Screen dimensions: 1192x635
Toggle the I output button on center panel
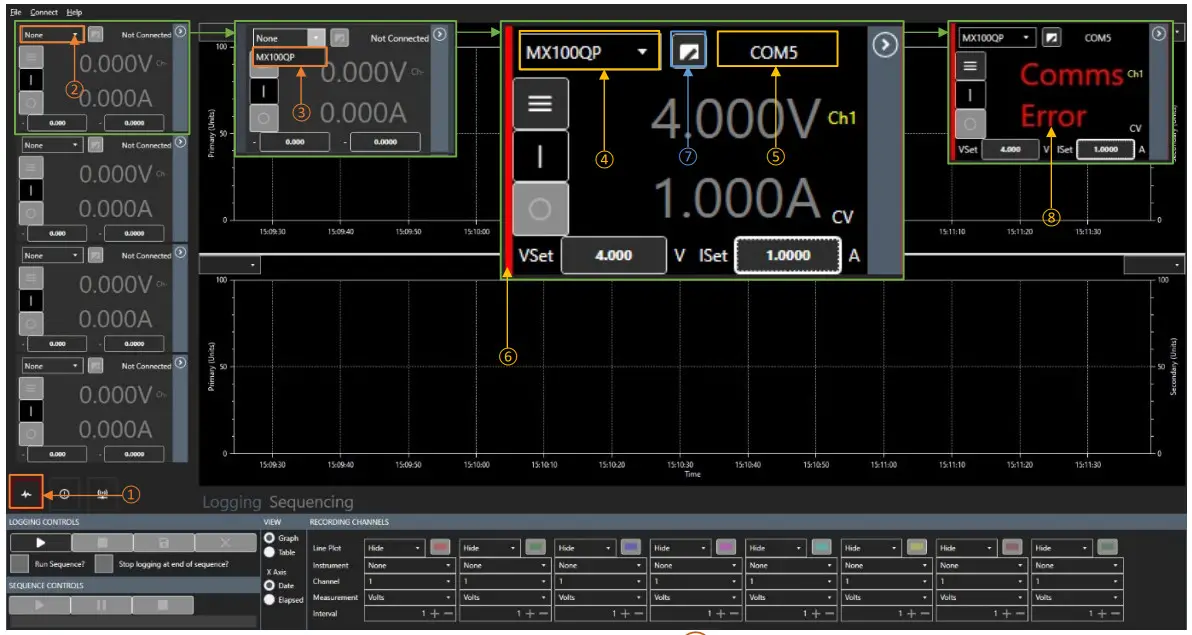539,157
